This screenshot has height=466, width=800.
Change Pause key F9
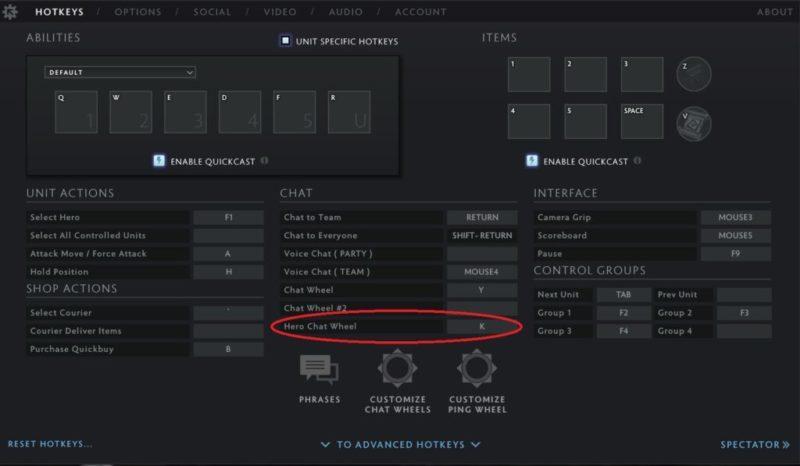click(x=735, y=254)
